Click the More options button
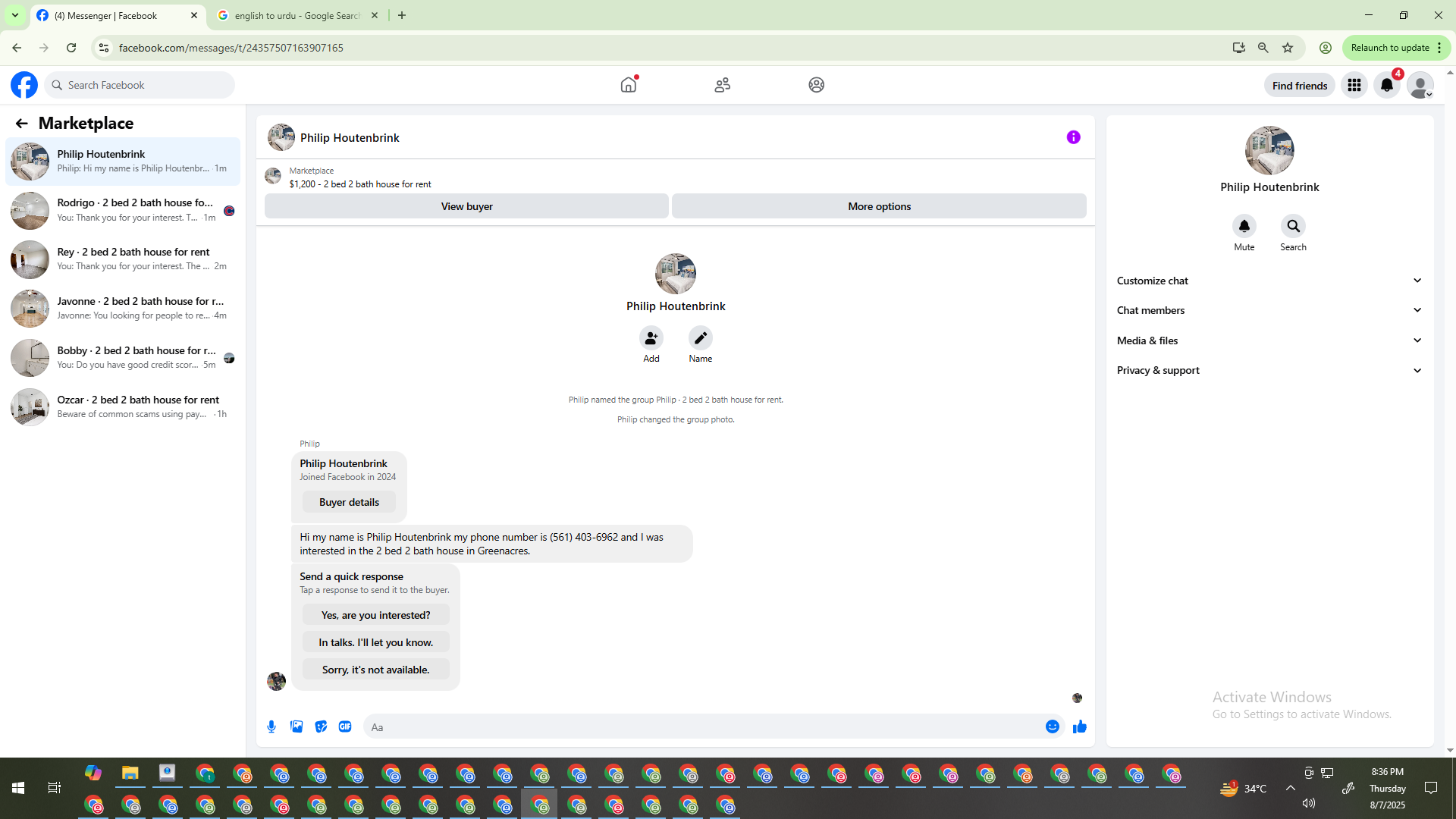Screen dimensions: 1456x819 [879, 206]
